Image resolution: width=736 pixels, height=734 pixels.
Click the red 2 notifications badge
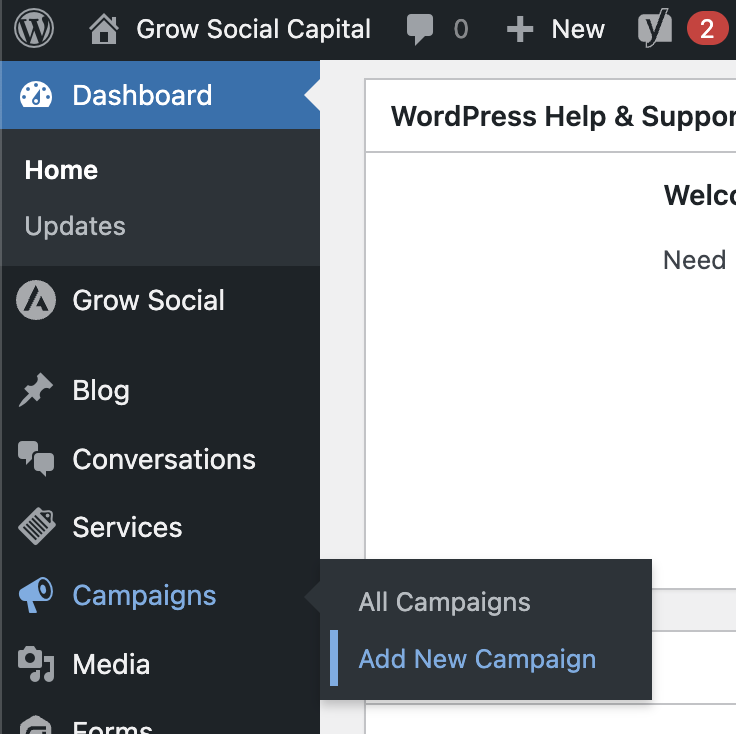(x=707, y=29)
